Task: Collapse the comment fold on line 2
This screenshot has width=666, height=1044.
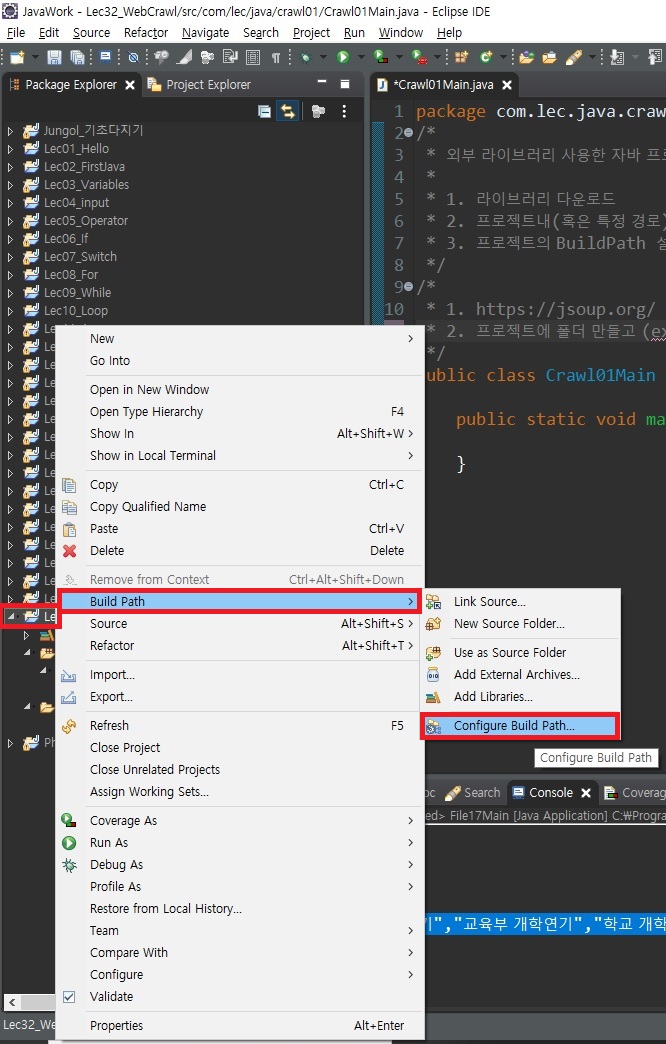Action: coord(408,133)
